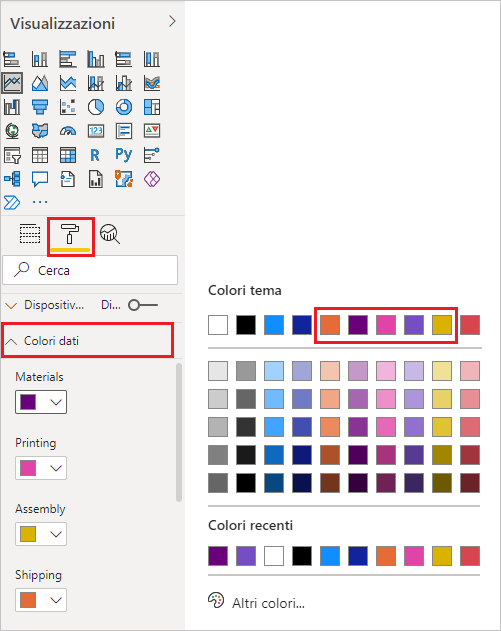Pick orange in Colori tema row
Screen dimensions: 501x631
pos(330,325)
